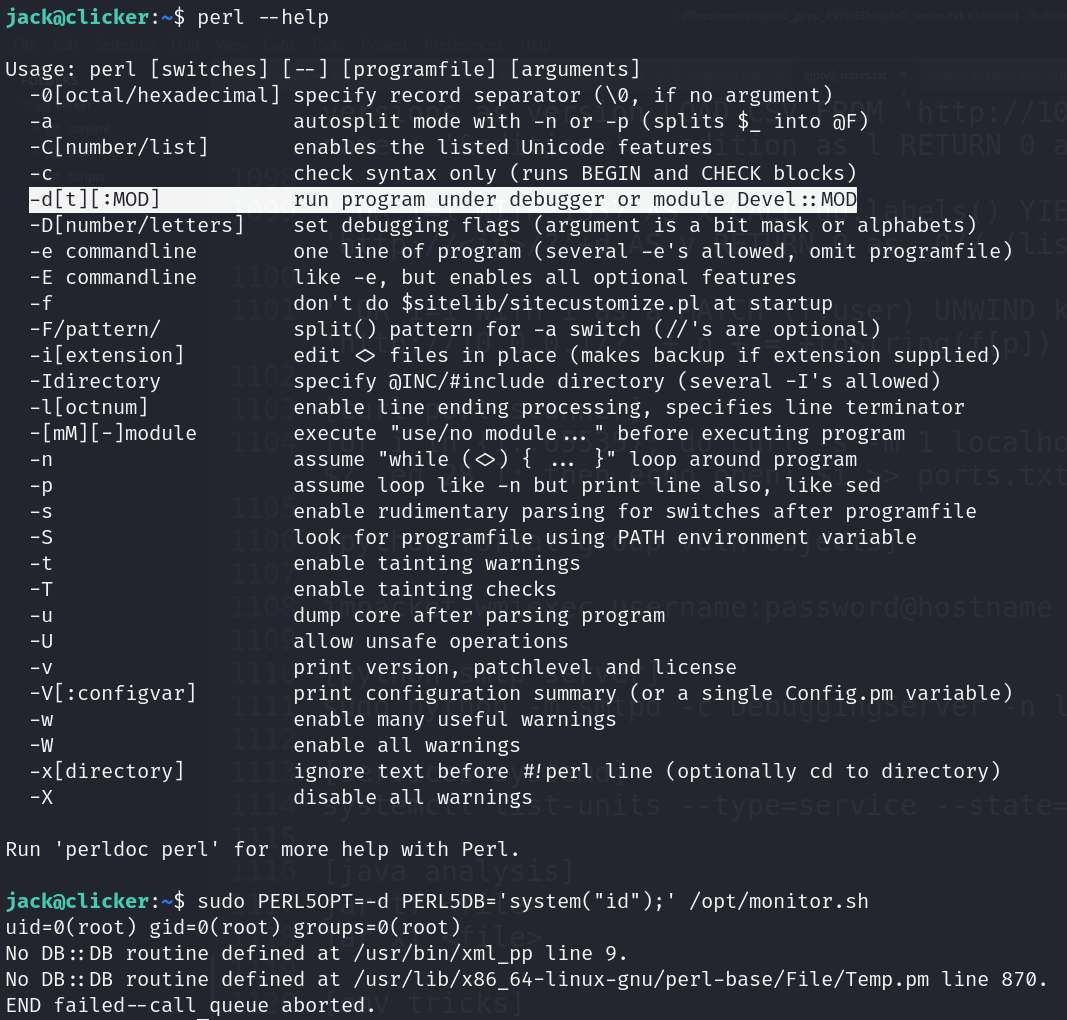Click the -0[octal/hexadecimal] switch
Image resolution: width=1067 pixels, height=1020 pixels.
(x=155, y=95)
